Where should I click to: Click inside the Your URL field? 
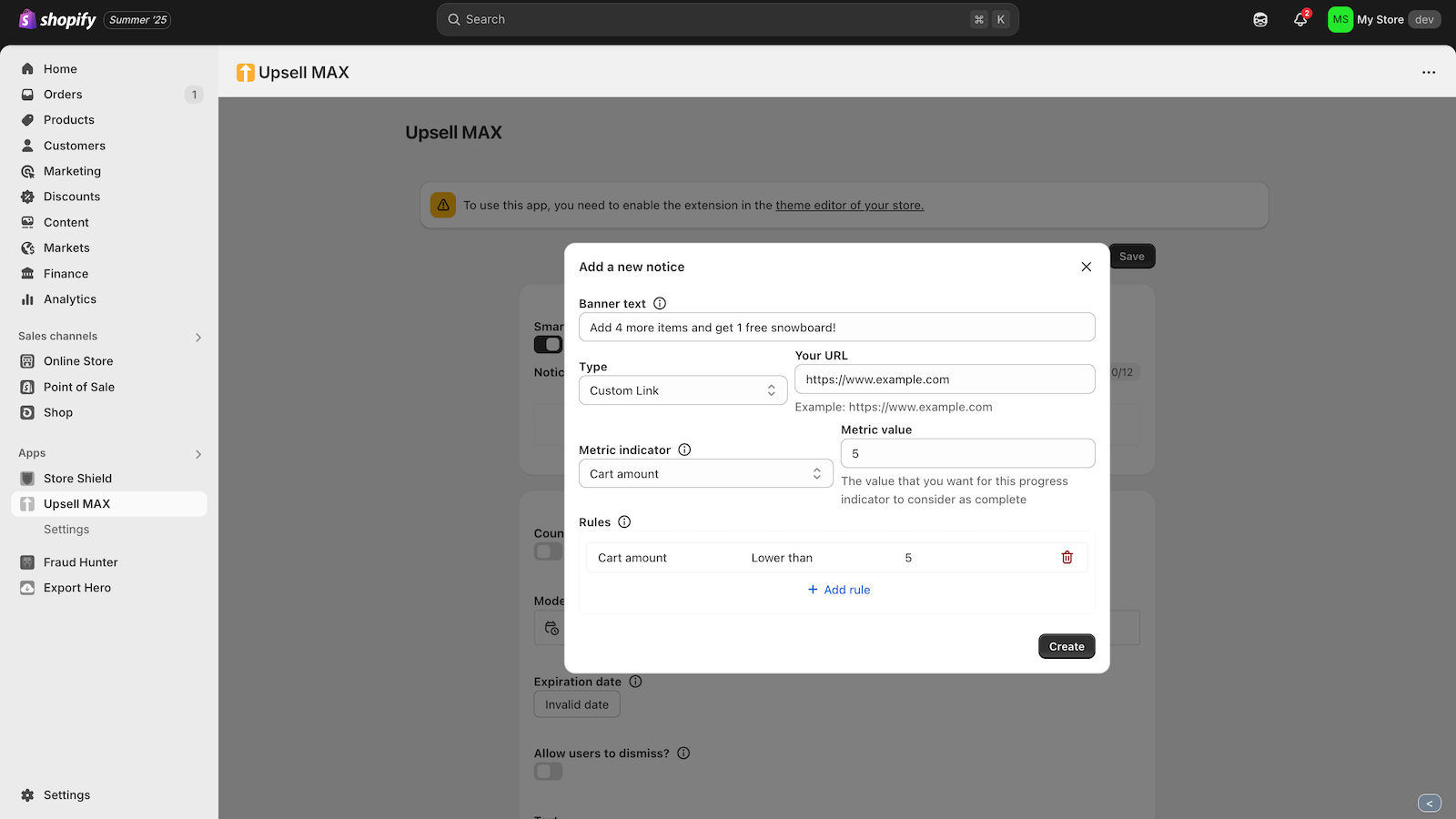[x=944, y=379]
